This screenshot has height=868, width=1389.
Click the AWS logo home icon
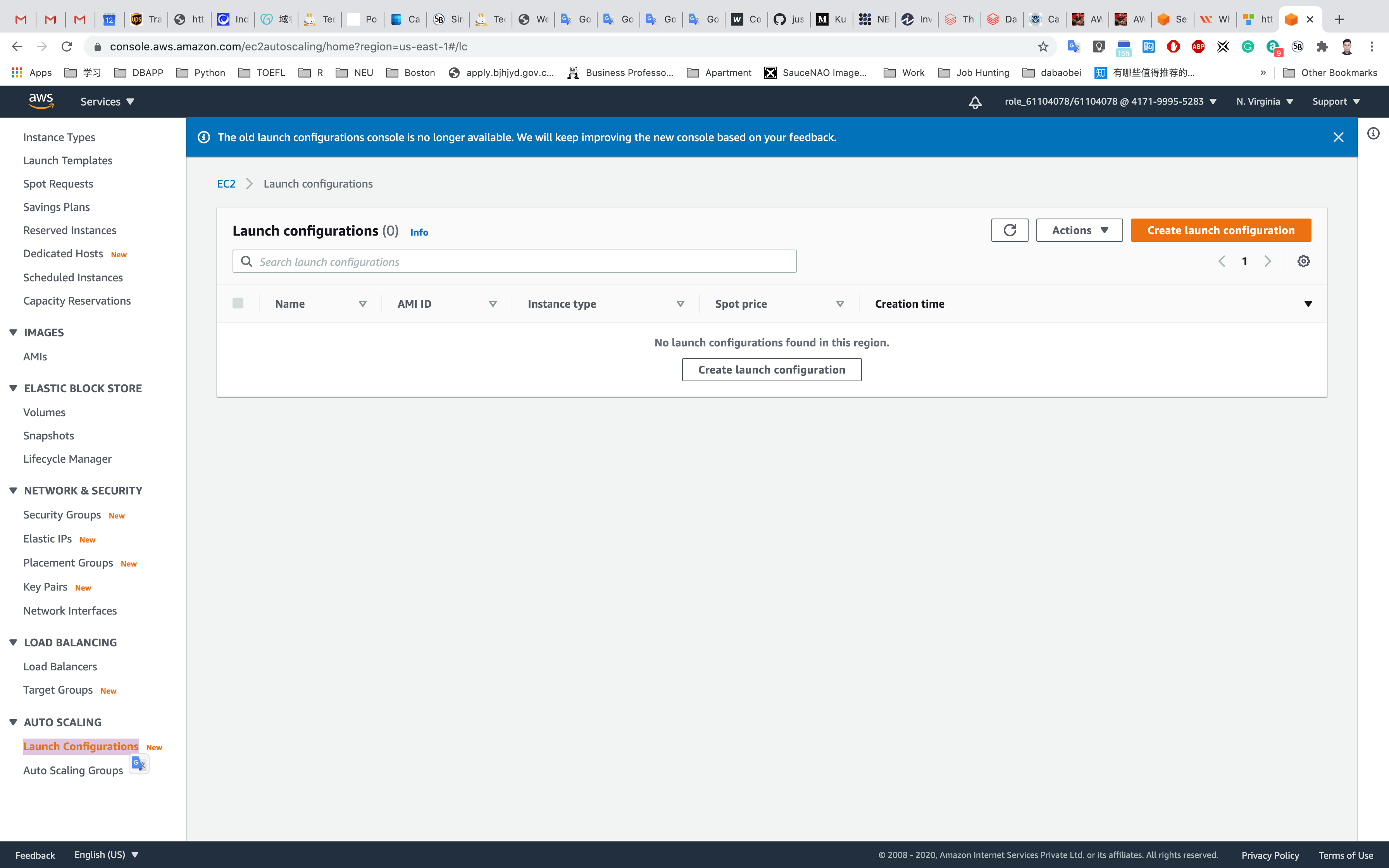[41, 101]
